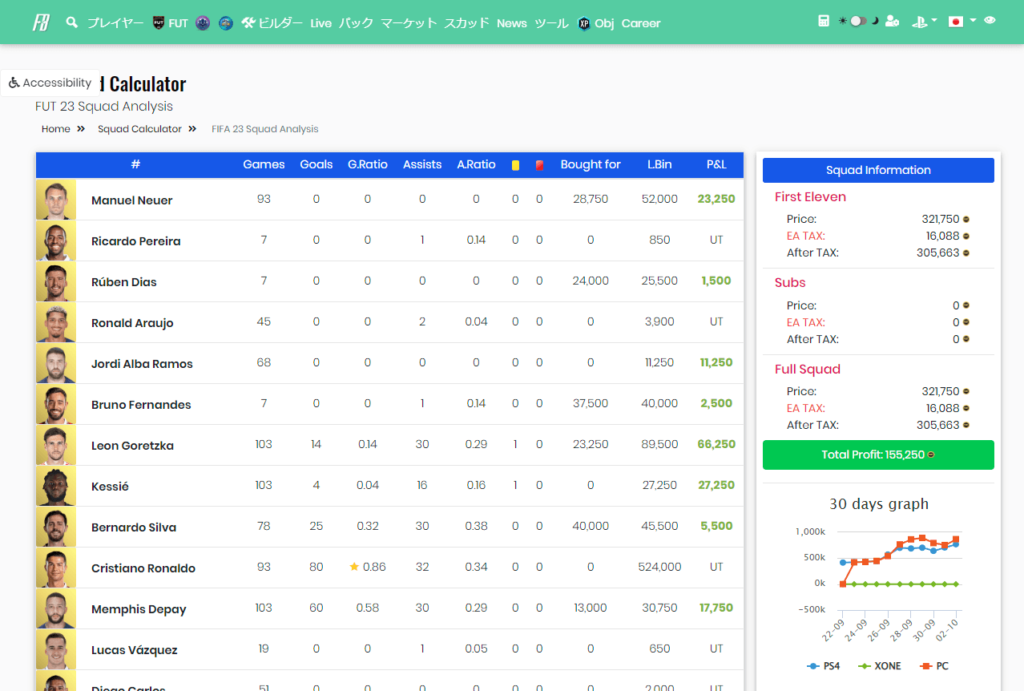Select the second round blue badge icon

pyautogui.click(x=226, y=23)
